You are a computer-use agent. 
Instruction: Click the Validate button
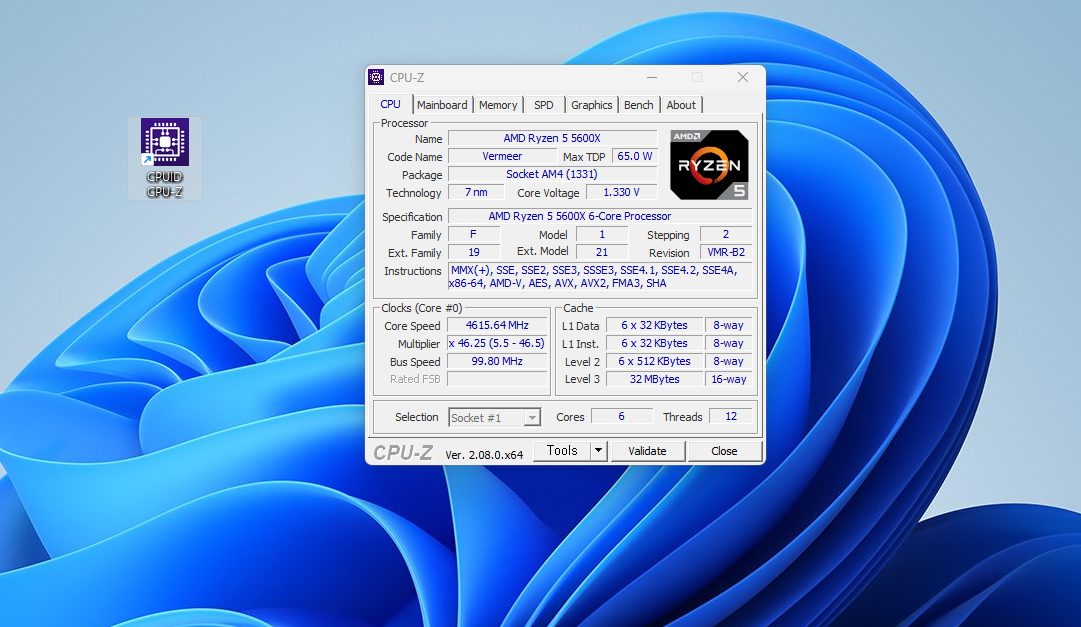[x=647, y=451]
